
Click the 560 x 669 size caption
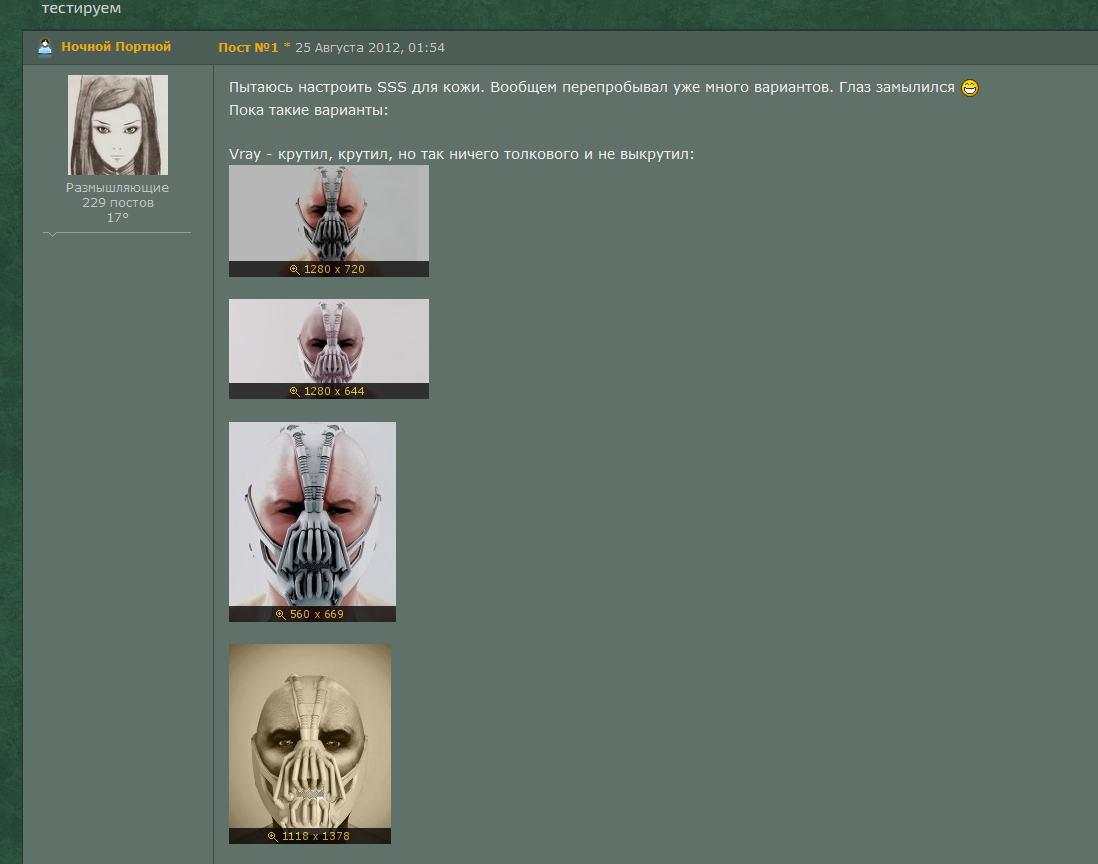pyautogui.click(x=317, y=614)
